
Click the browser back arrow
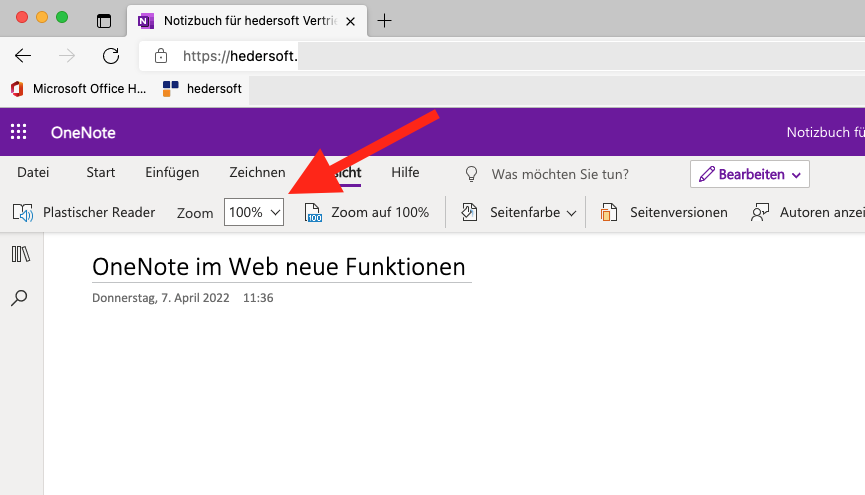(x=23, y=56)
